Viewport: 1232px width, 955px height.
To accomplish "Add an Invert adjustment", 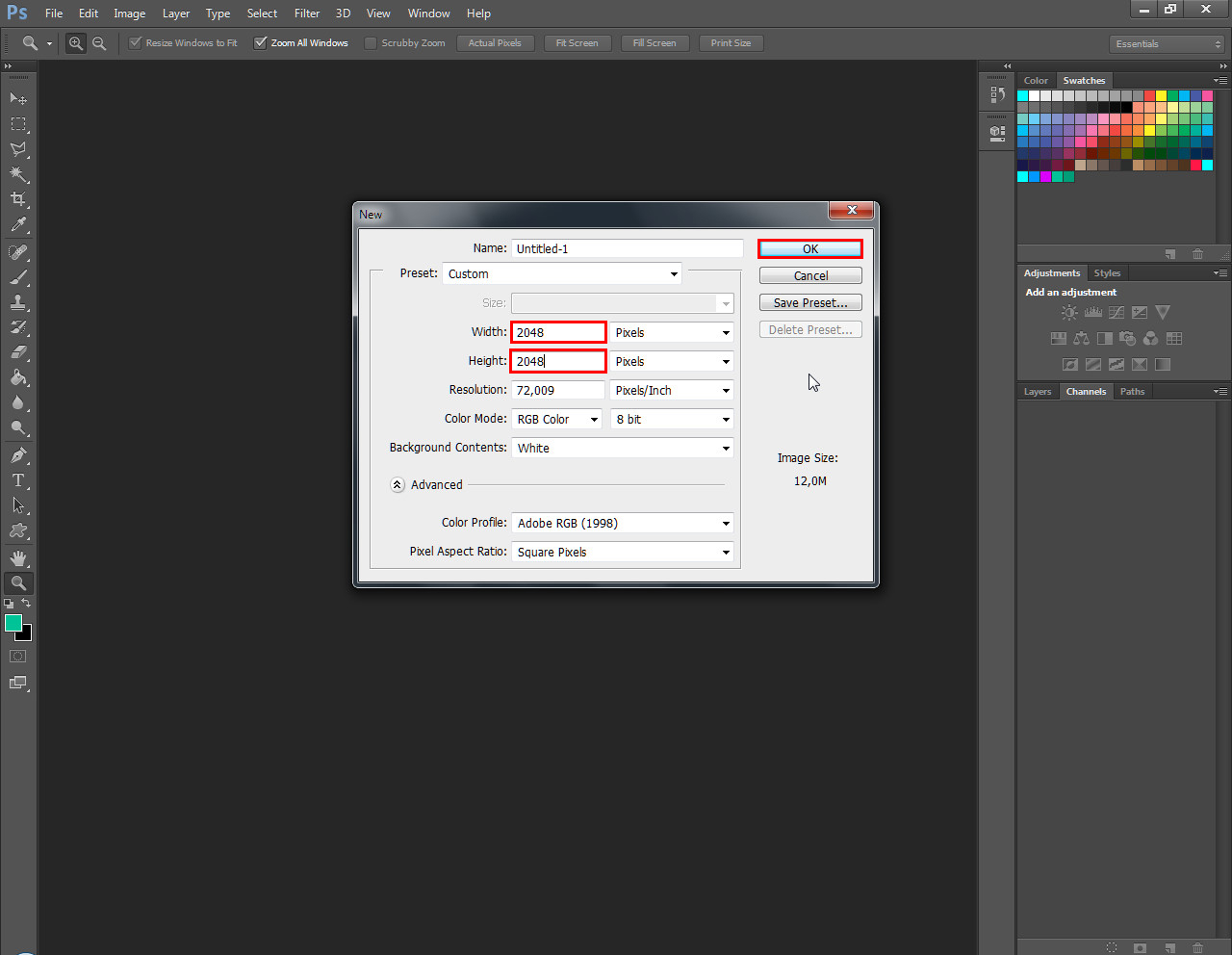I will click(x=1070, y=365).
